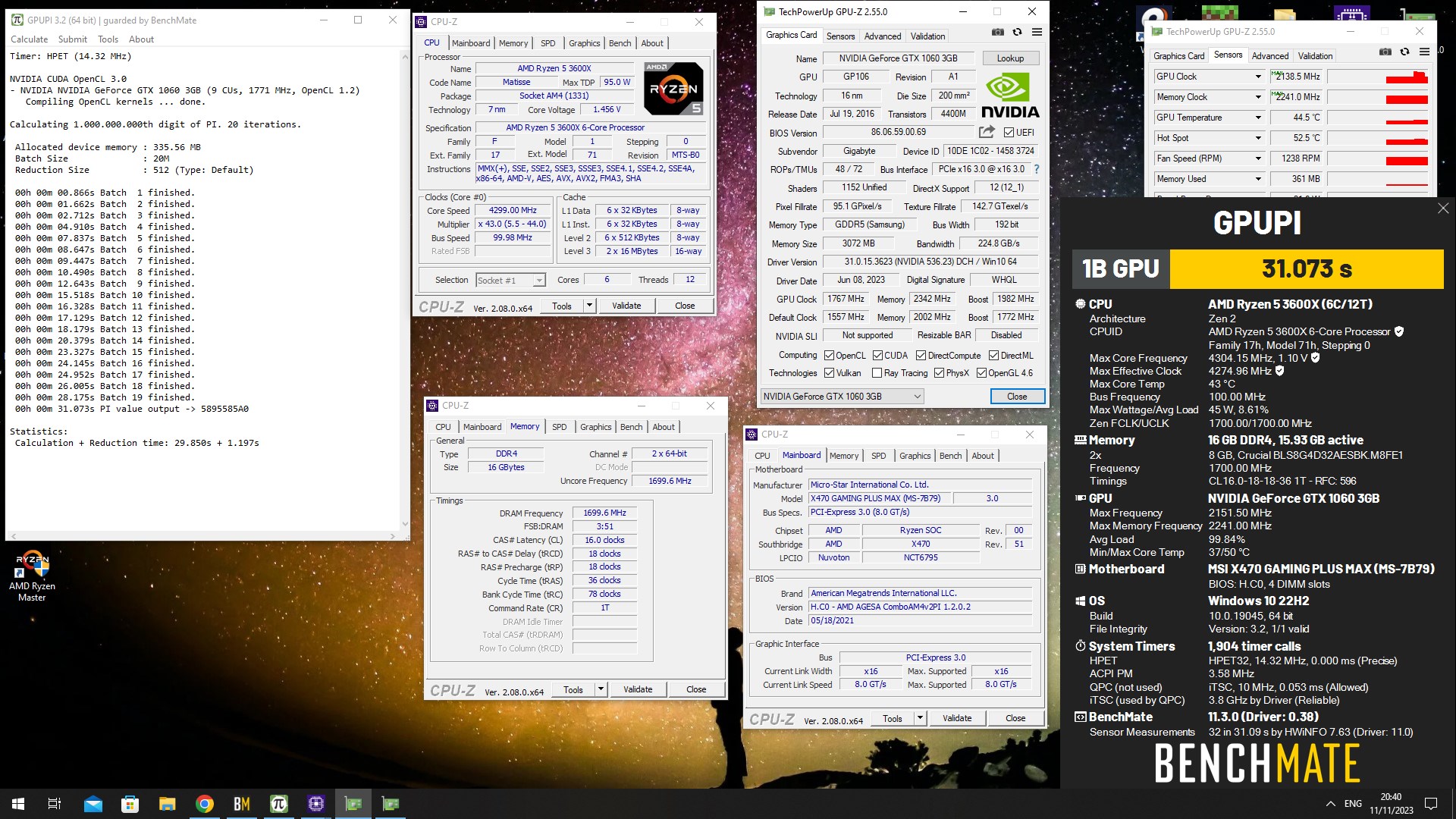Viewport: 1456px width, 819px height.
Task: Switch to Bench tab in CPU-Z Processor window
Action: click(x=620, y=43)
